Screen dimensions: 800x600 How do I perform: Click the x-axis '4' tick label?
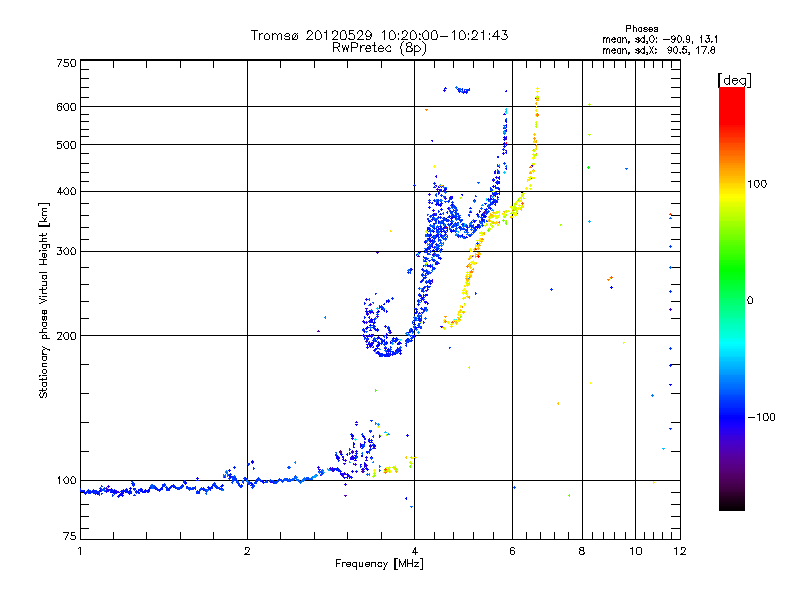(x=414, y=551)
